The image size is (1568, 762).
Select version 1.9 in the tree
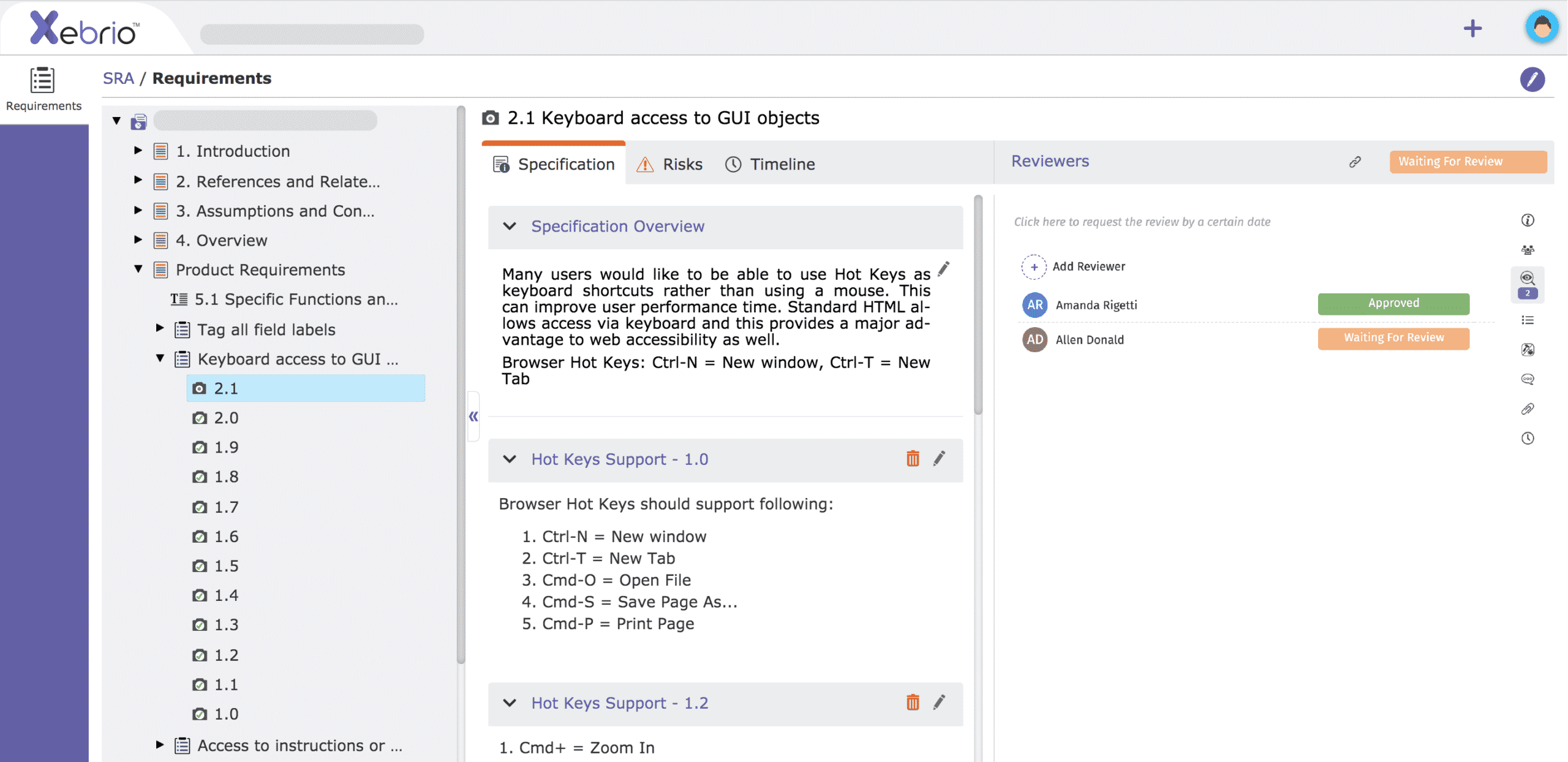216,447
